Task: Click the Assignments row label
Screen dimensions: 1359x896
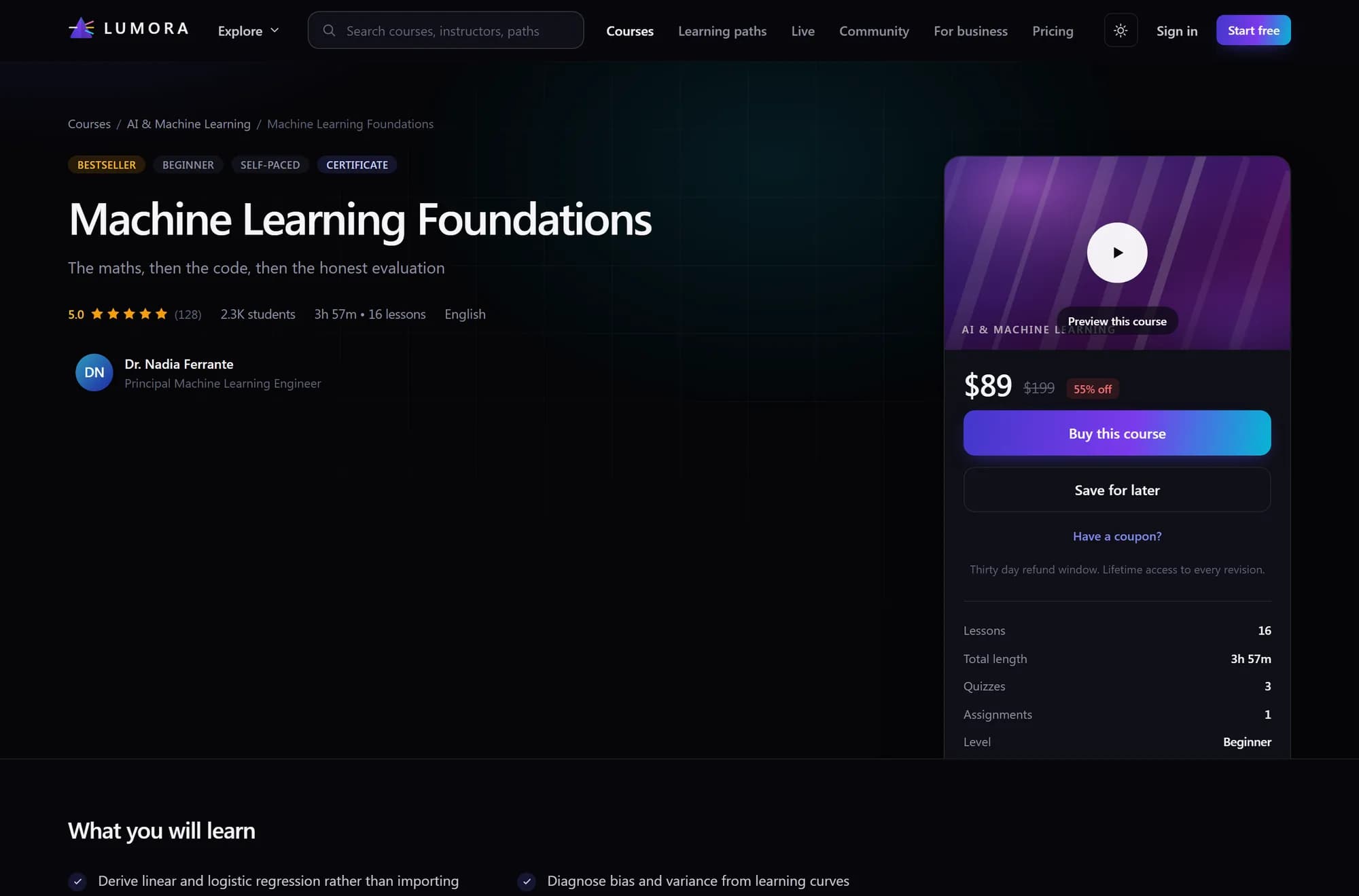Action: point(998,714)
